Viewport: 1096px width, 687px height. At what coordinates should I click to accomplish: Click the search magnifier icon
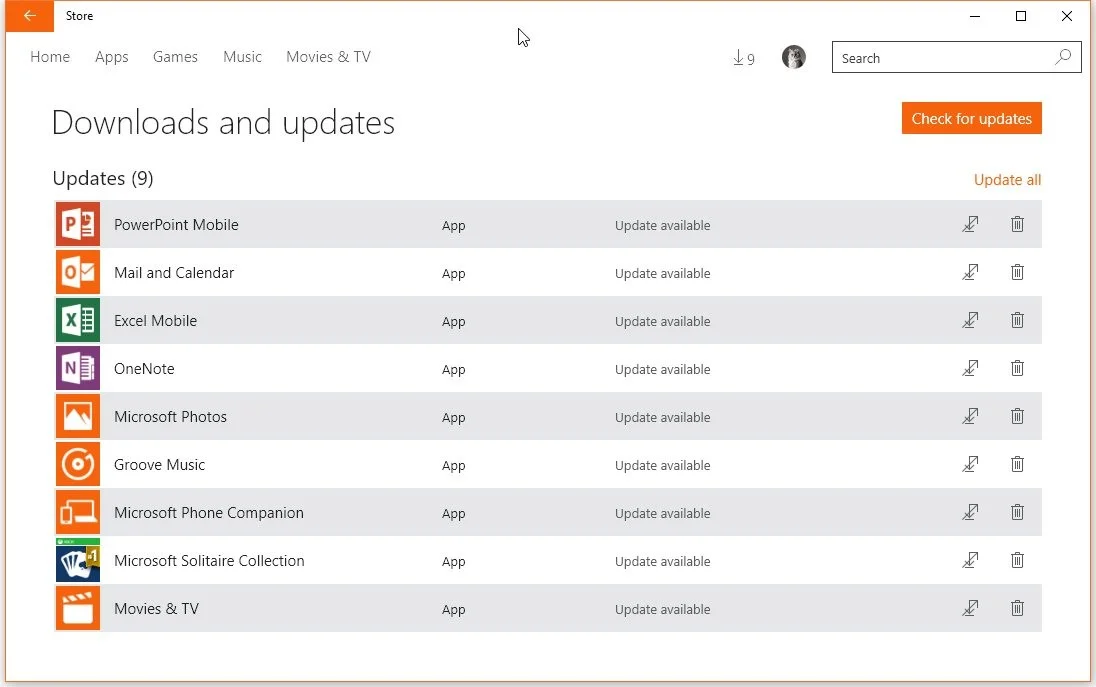click(1063, 57)
